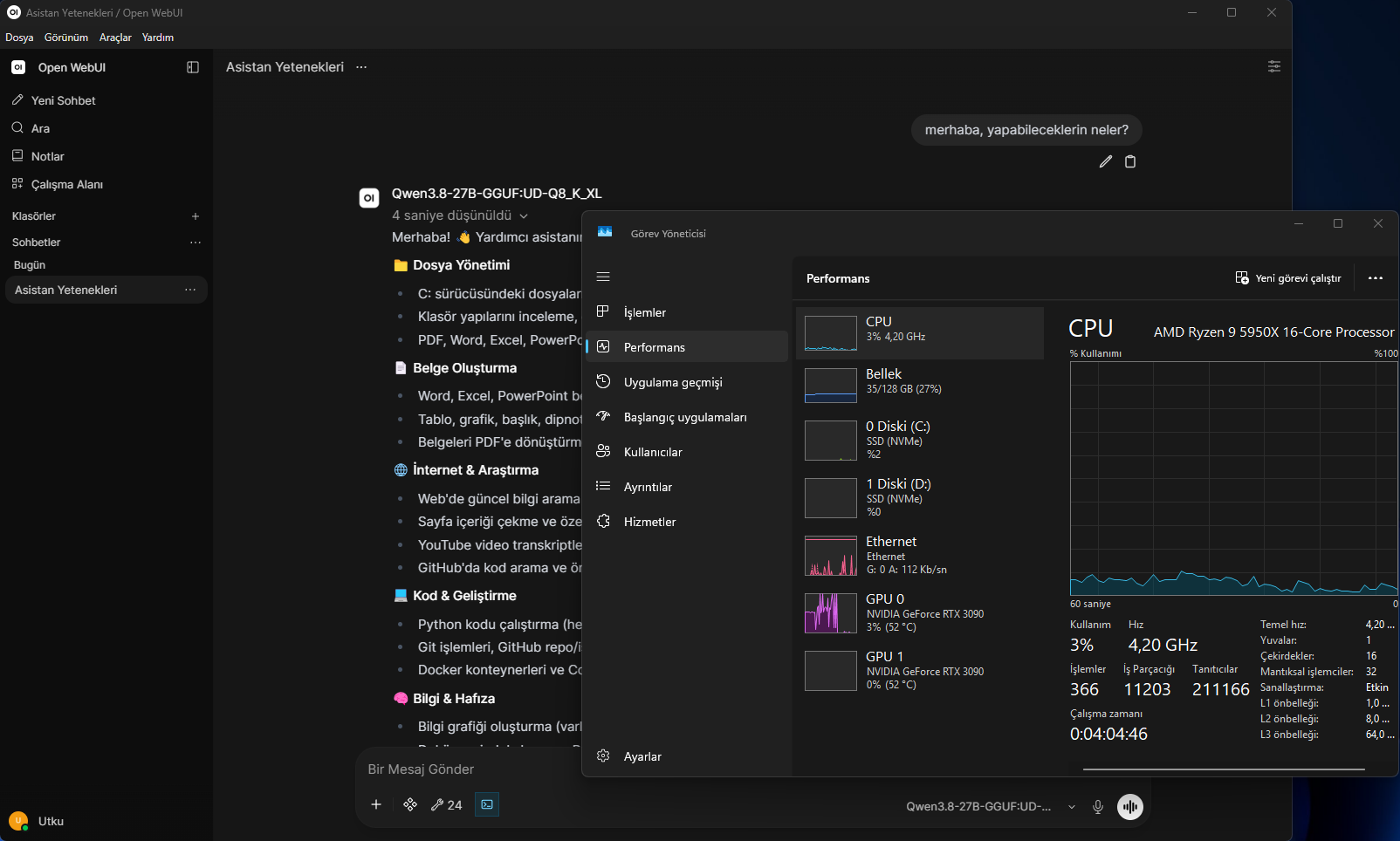Select the Ethernet performance item
The image size is (1400, 841).
(920, 556)
